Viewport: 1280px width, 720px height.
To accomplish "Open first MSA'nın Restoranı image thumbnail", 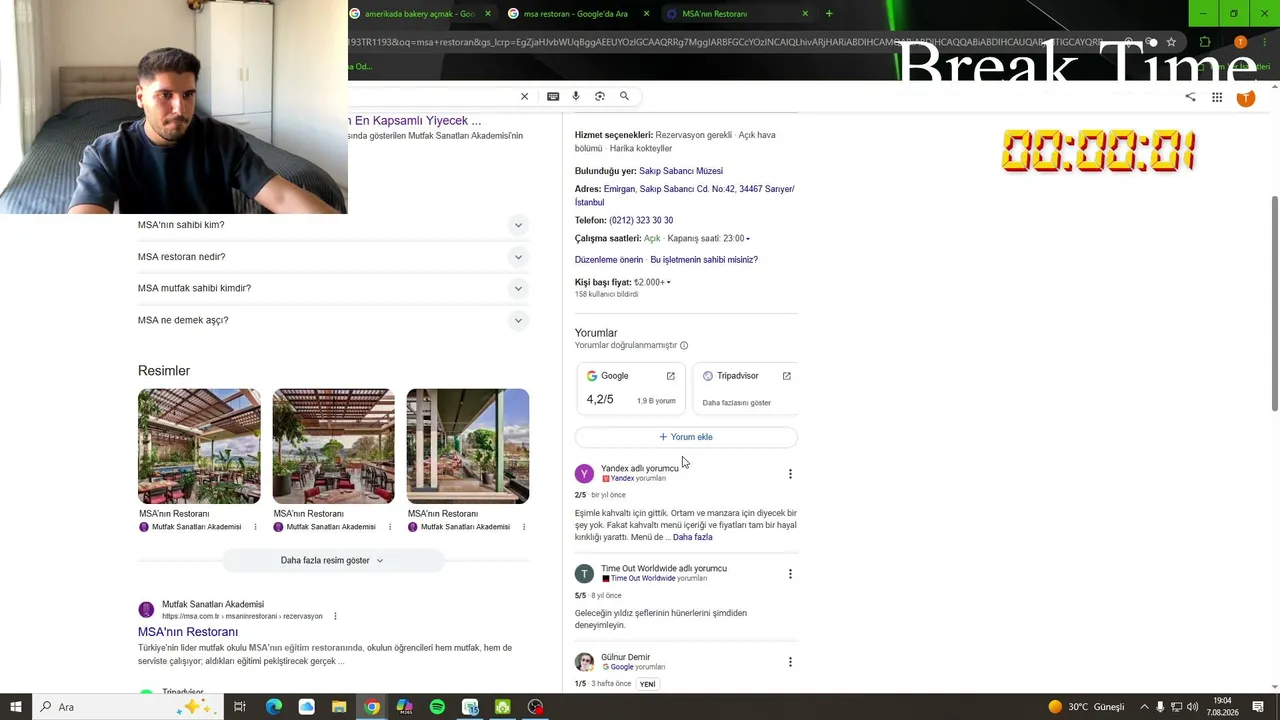I will [199, 446].
